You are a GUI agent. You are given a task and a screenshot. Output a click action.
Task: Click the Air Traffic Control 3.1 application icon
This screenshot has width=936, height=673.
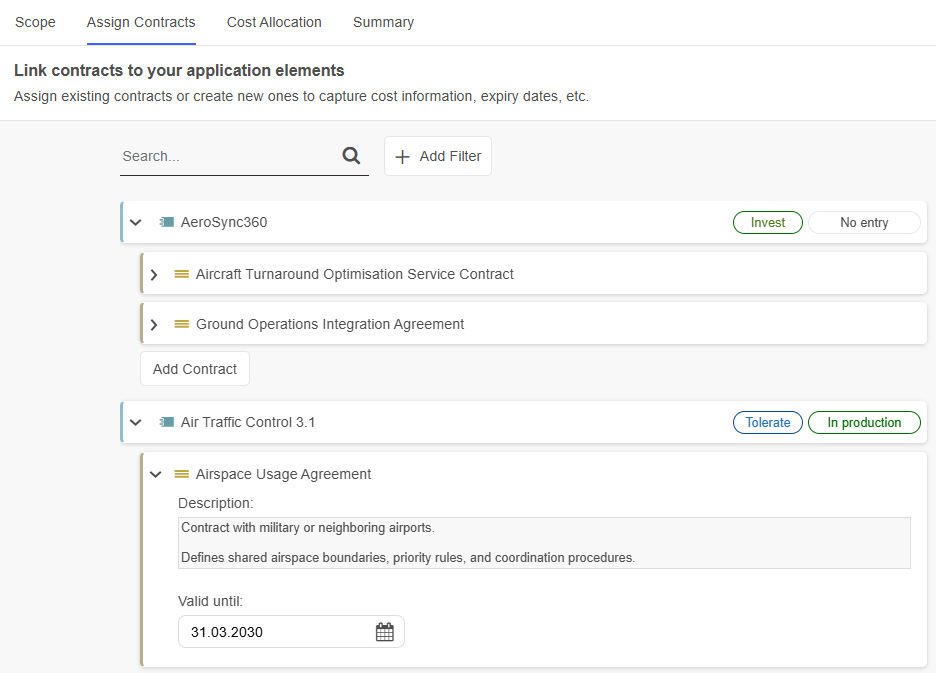(x=167, y=422)
